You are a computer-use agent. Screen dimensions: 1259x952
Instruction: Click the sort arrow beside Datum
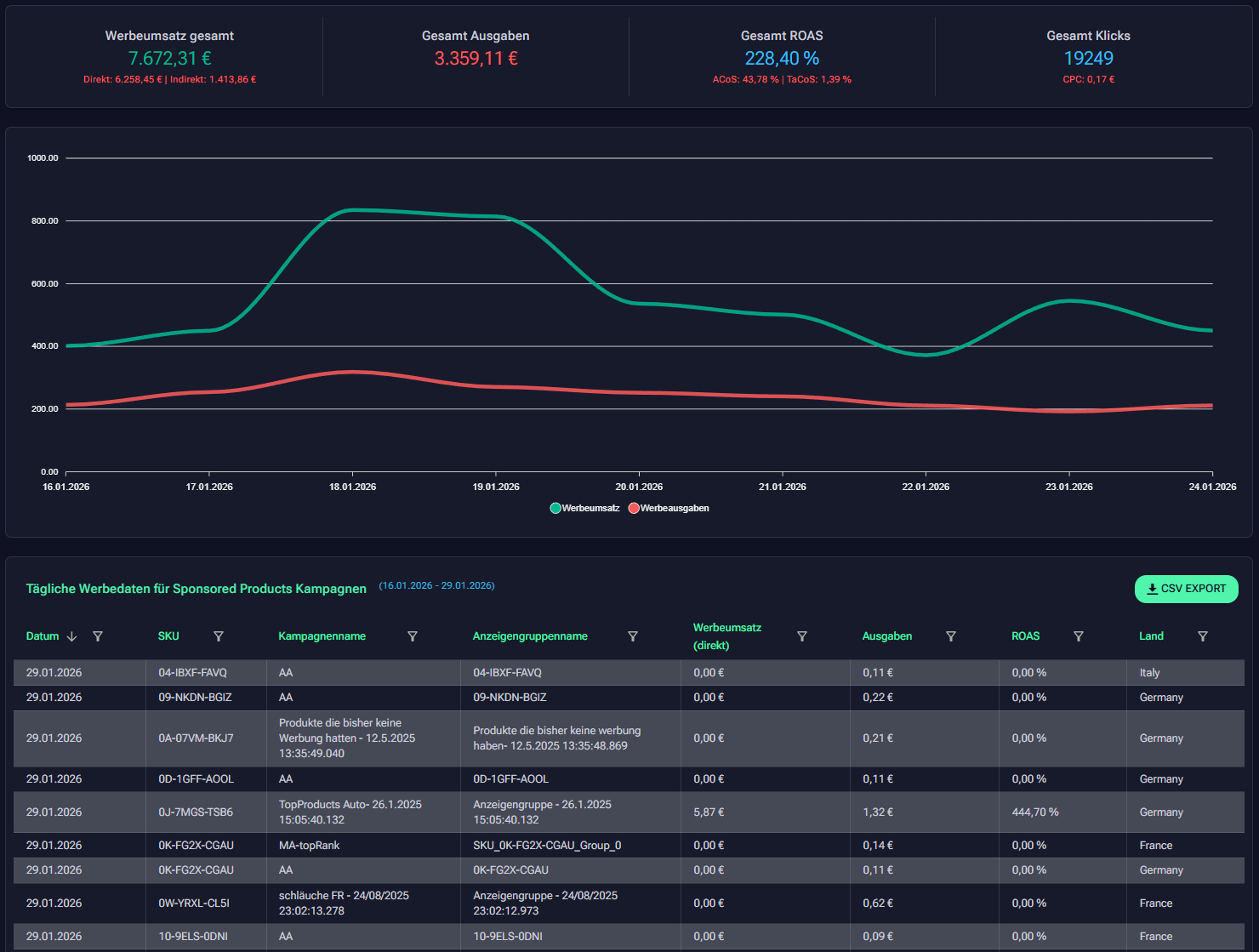71,636
